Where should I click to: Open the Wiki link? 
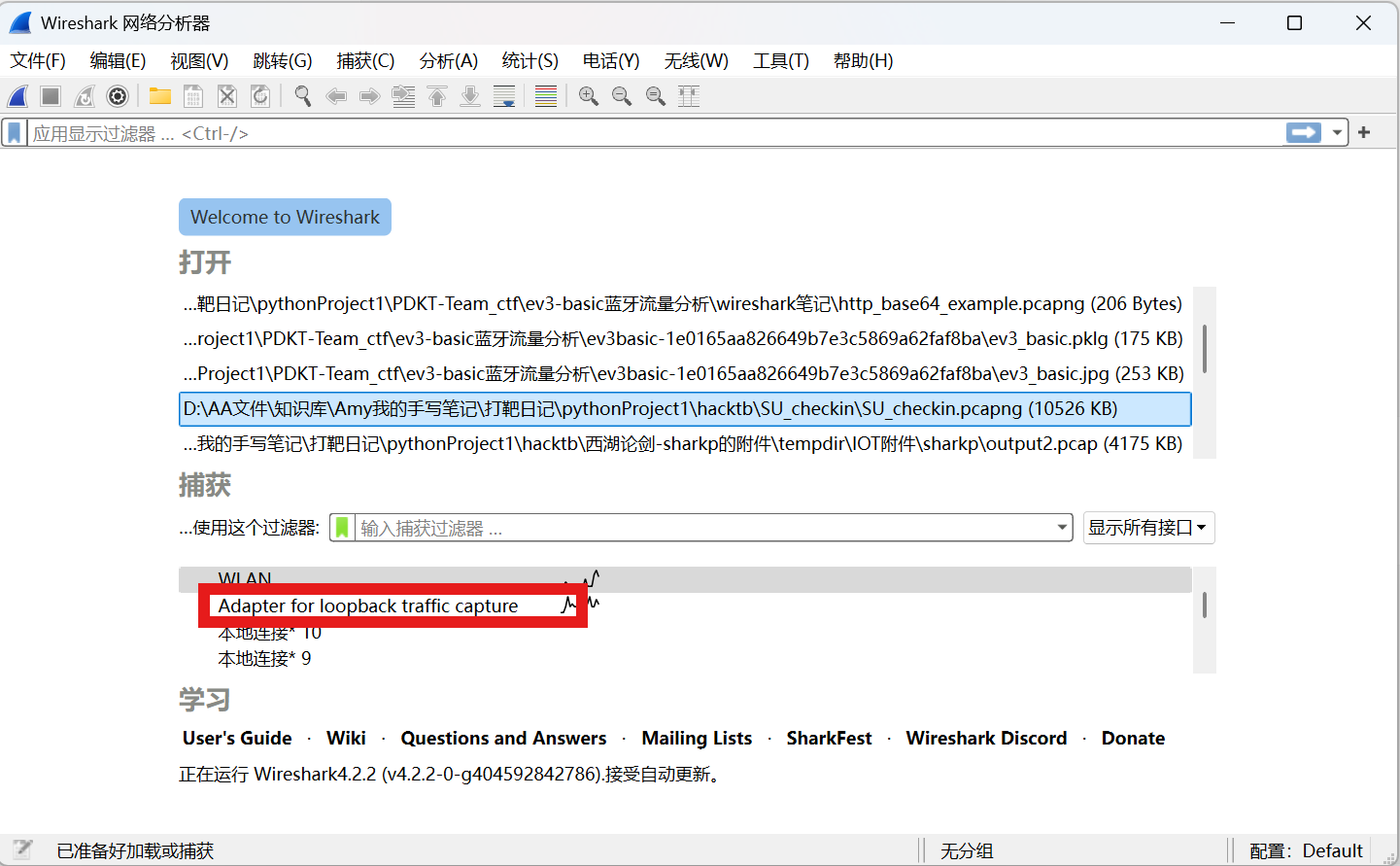(346, 738)
